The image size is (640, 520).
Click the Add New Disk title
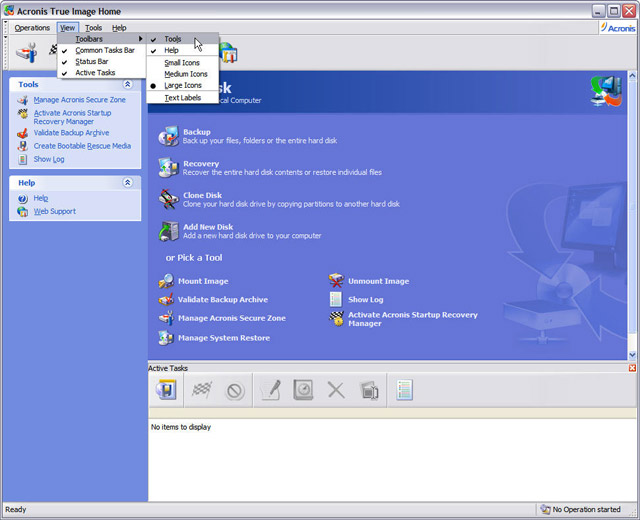click(x=208, y=227)
